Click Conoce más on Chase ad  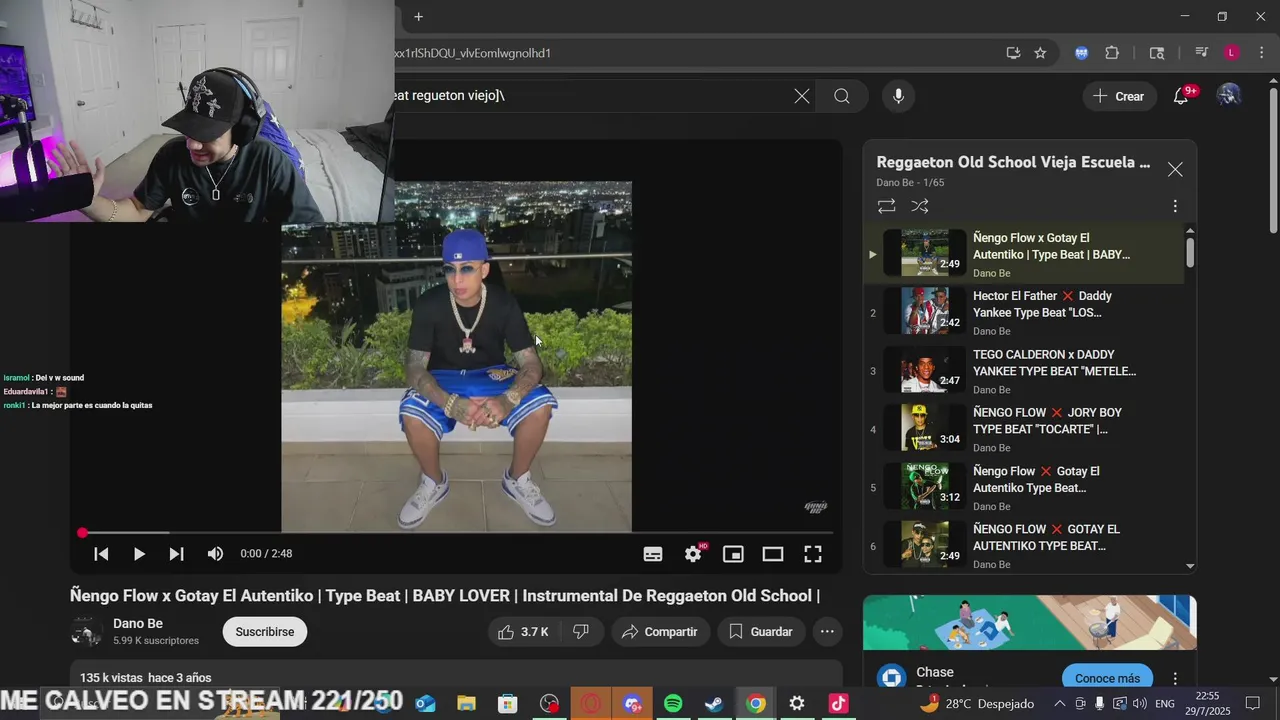coord(1107,678)
